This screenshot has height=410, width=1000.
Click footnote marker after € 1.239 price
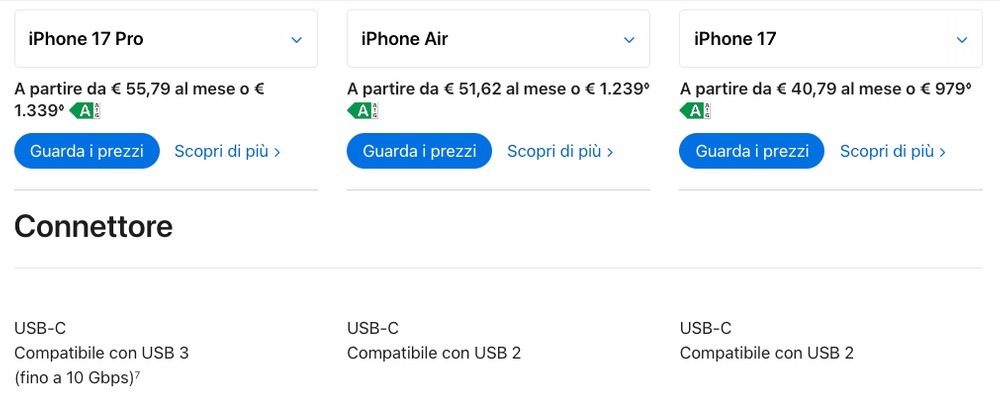coord(647,85)
